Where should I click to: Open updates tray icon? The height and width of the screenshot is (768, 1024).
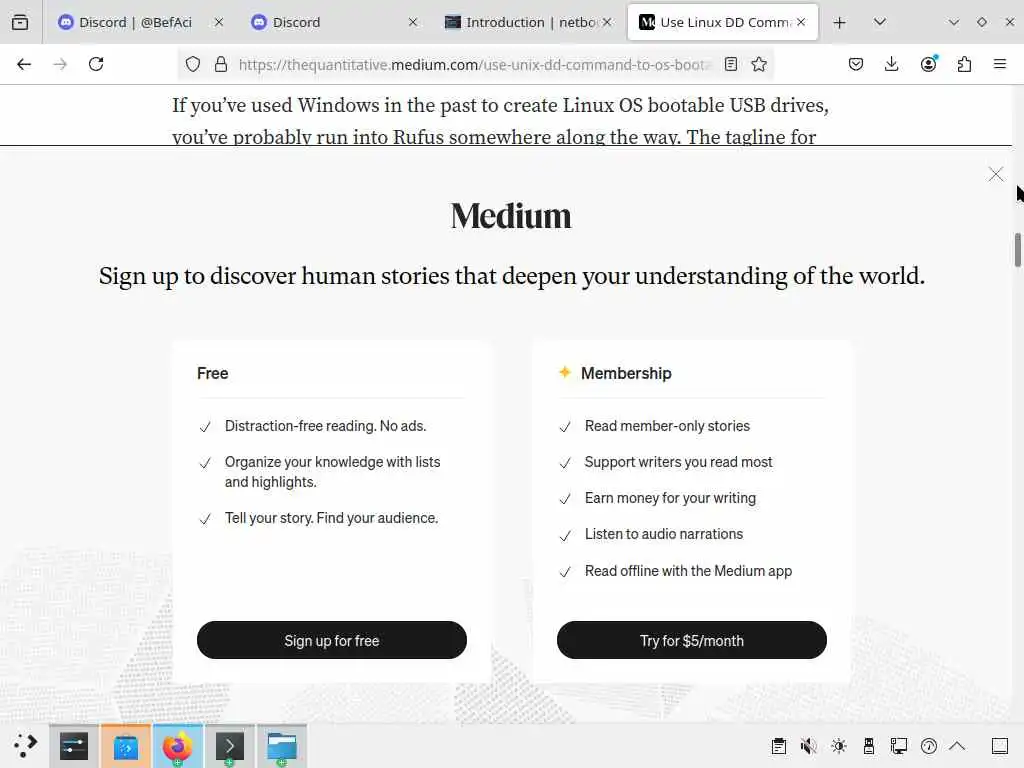click(929, 746)
